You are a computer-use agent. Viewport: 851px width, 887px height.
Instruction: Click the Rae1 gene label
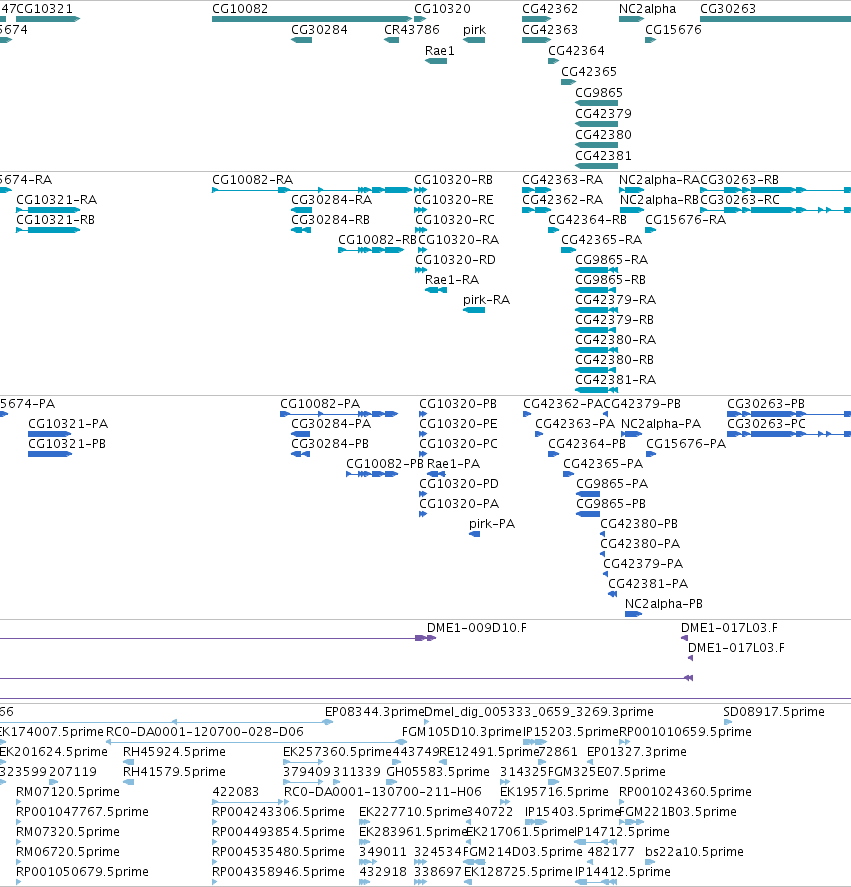click(440, 50)
